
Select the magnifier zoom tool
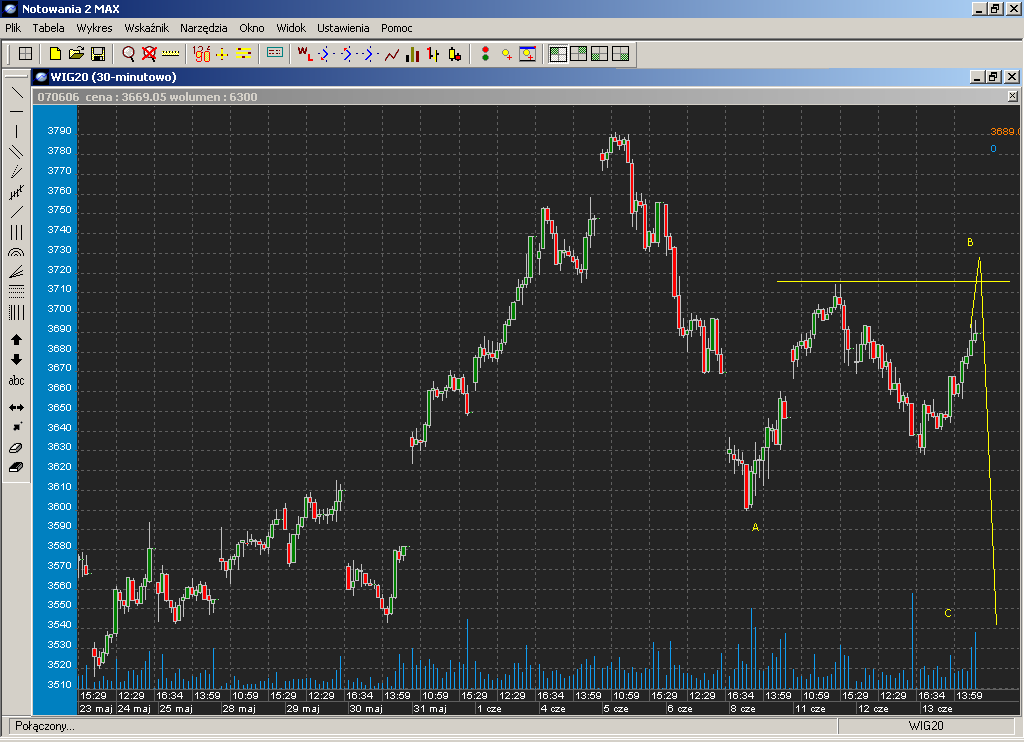point(128,53)
